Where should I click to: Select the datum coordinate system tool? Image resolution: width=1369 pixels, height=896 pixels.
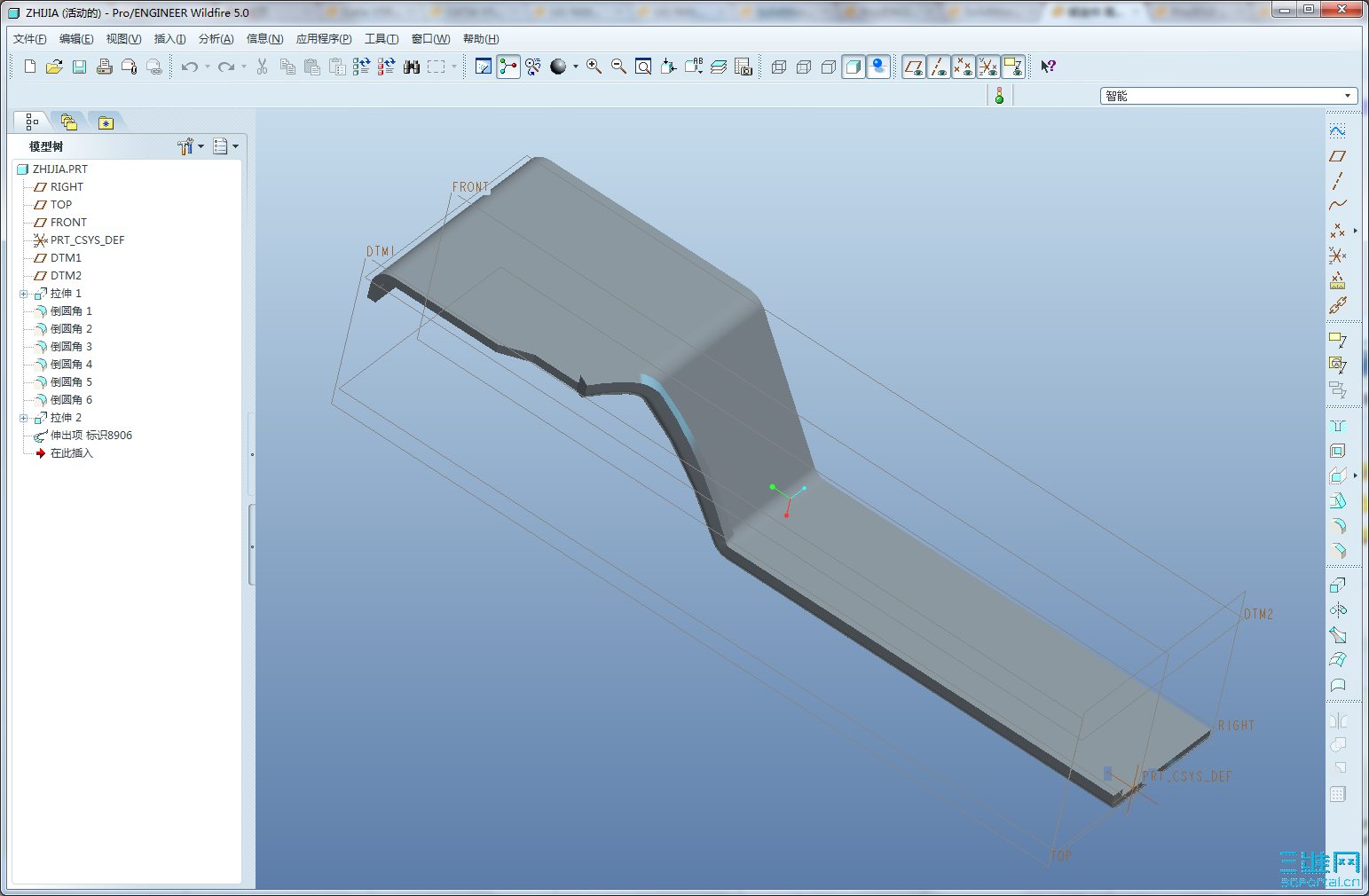coord(1338,255)
